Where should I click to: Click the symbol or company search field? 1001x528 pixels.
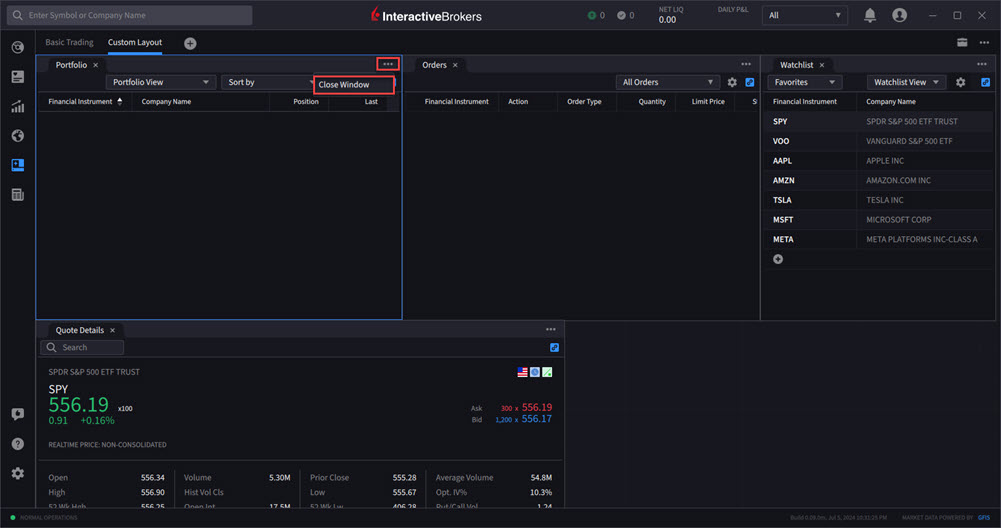tap(130, 15)
